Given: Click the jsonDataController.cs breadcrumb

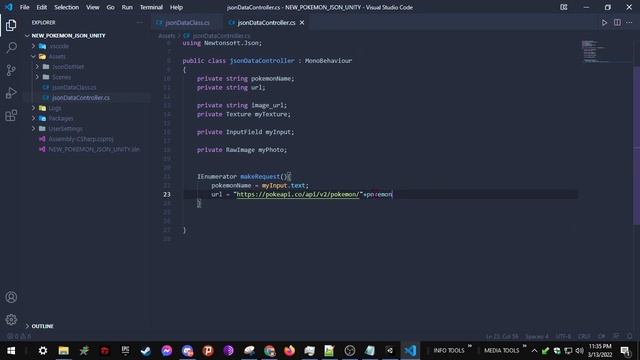Looking at the screenshot, I should pos(221,36).
